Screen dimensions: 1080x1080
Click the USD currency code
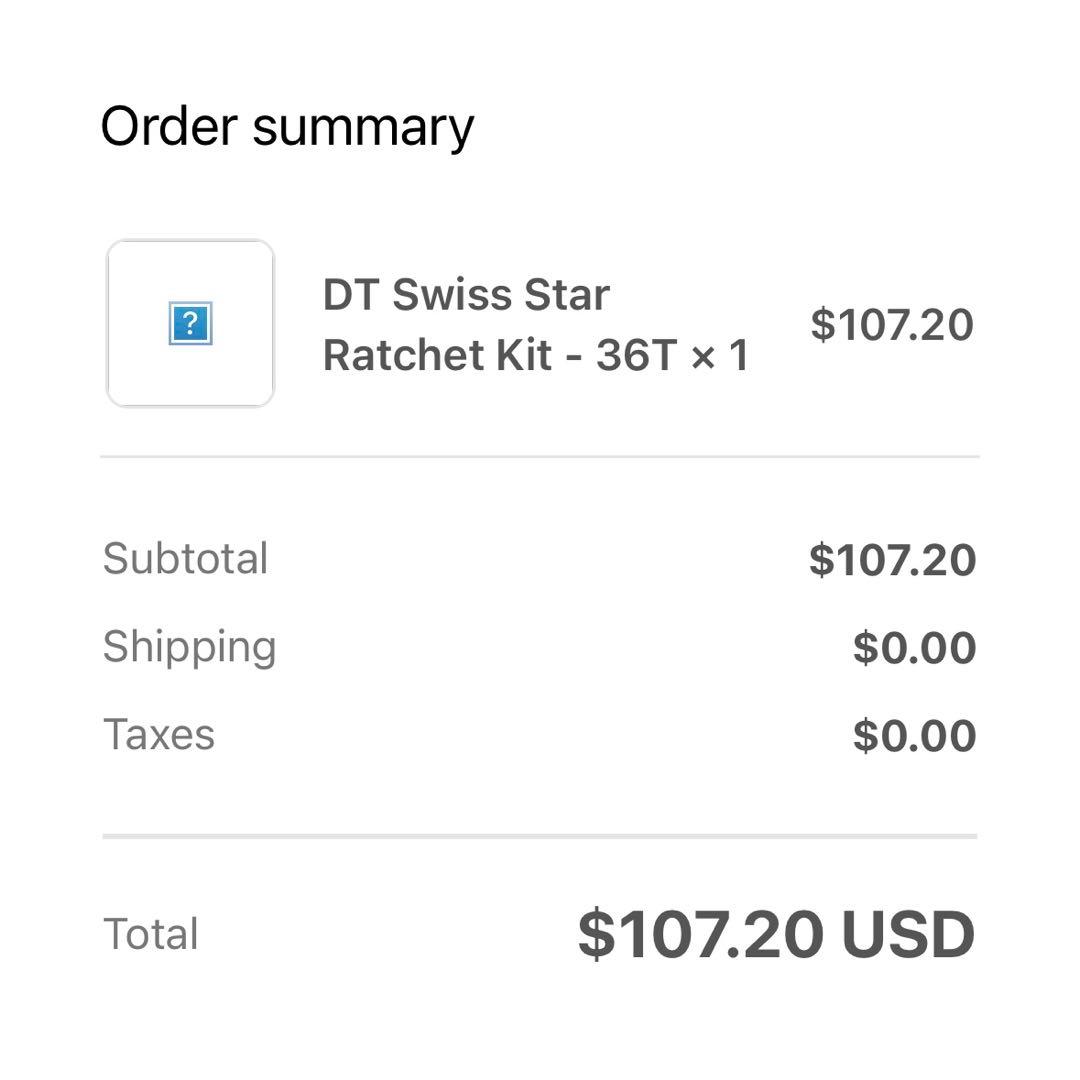tap(908, 934)
